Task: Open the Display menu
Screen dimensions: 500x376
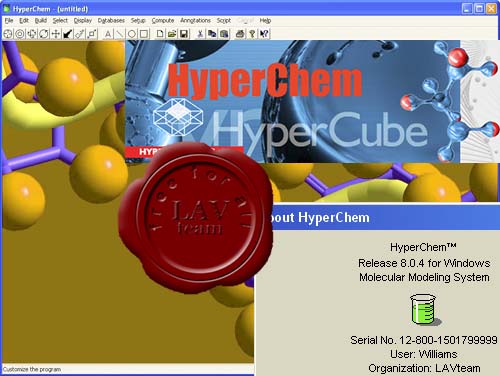Action: click(x=83, y=21)
